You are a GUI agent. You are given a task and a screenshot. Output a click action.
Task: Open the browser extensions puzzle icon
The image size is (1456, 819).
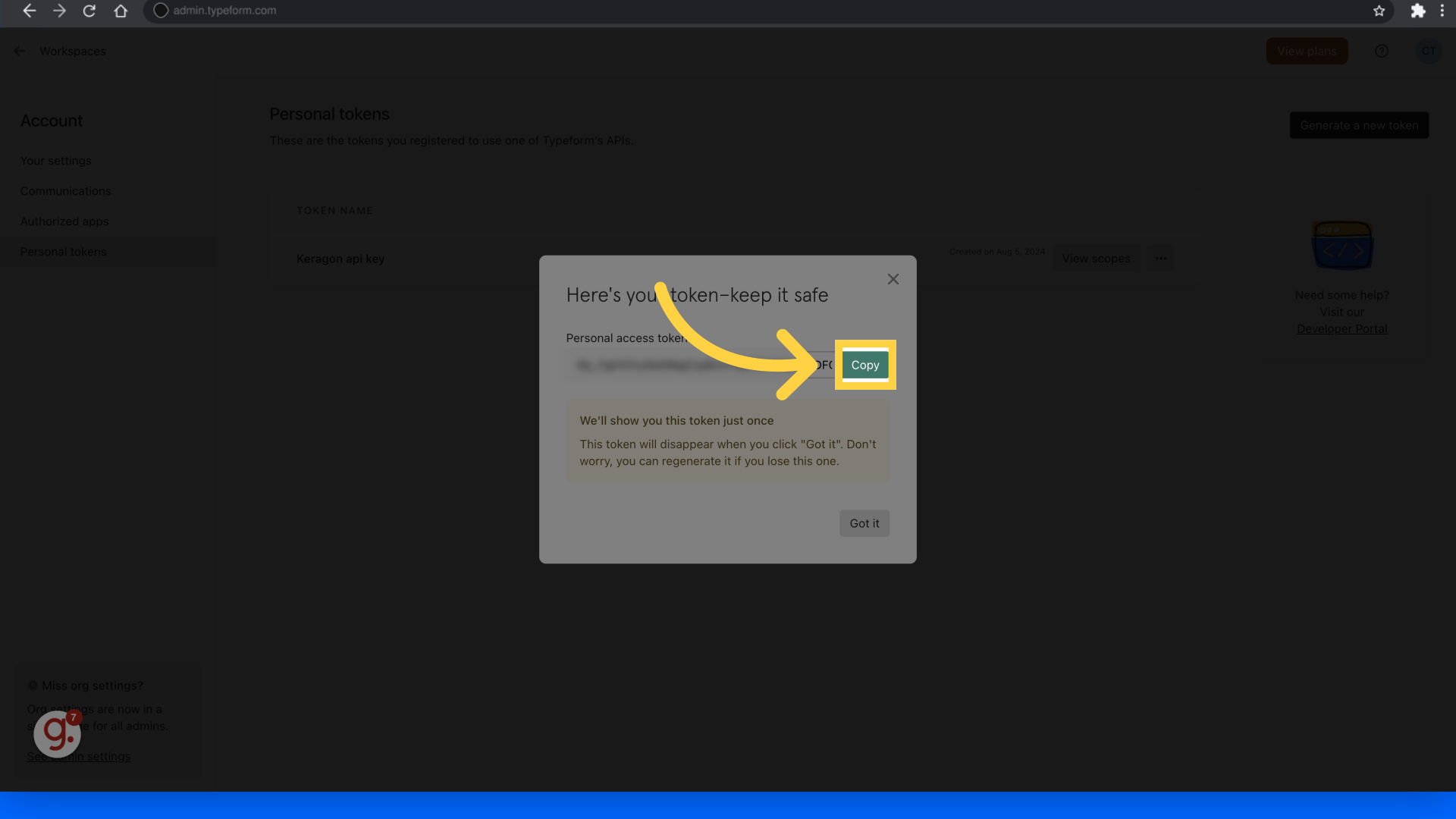pos(1417,11)
